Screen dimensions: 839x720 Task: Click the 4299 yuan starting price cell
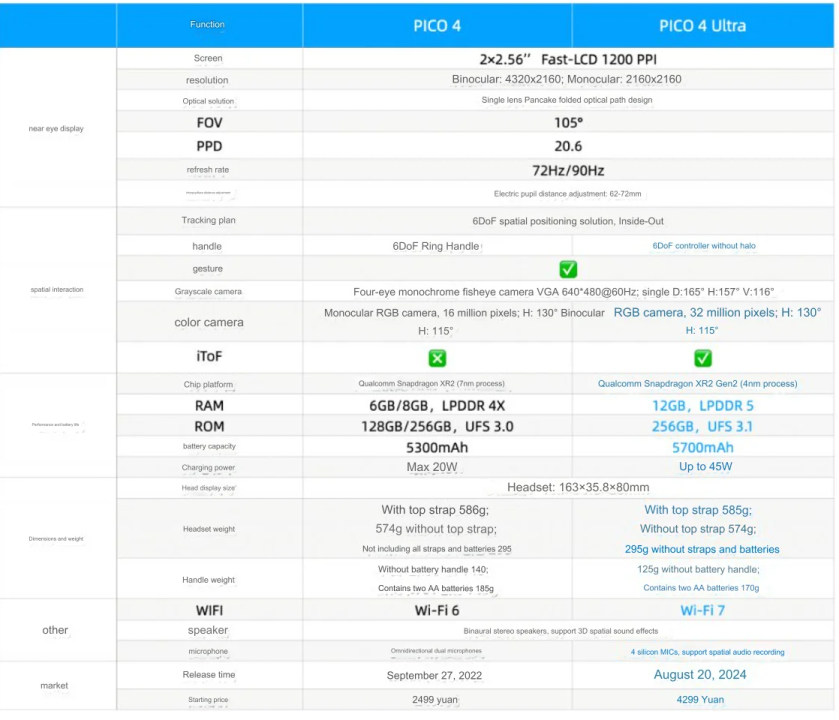(703, 700)
